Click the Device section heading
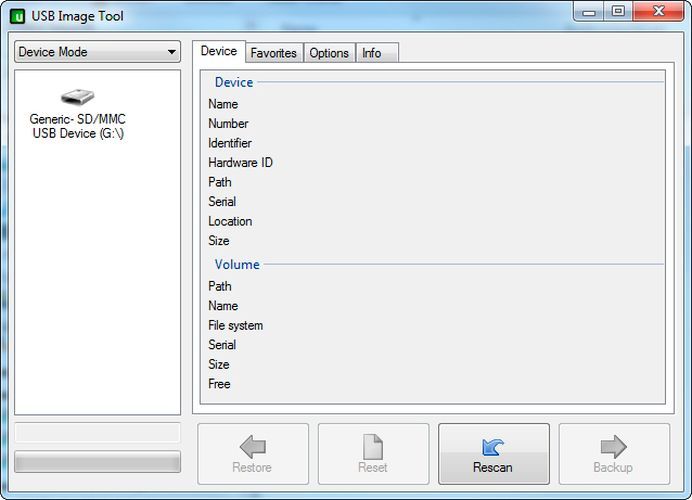Image resolution: width=692 pixels, height=500 pixels. tap(234, 82)
